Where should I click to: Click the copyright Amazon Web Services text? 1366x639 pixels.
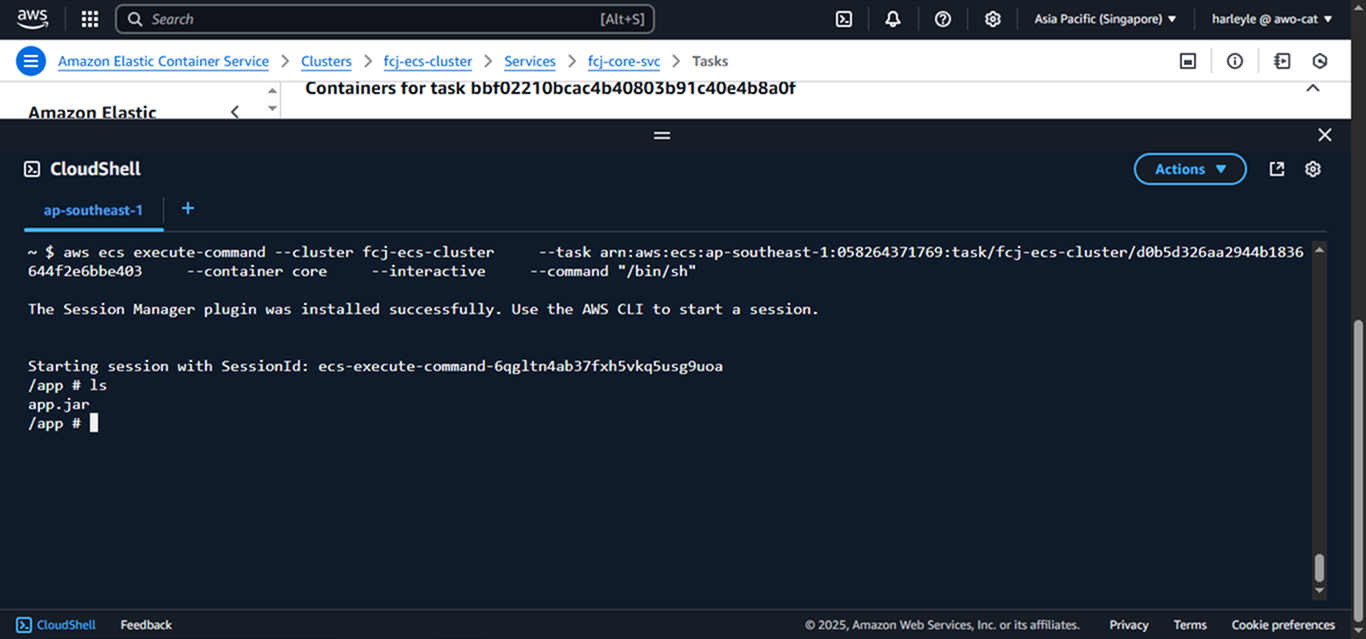coord(942,625)
